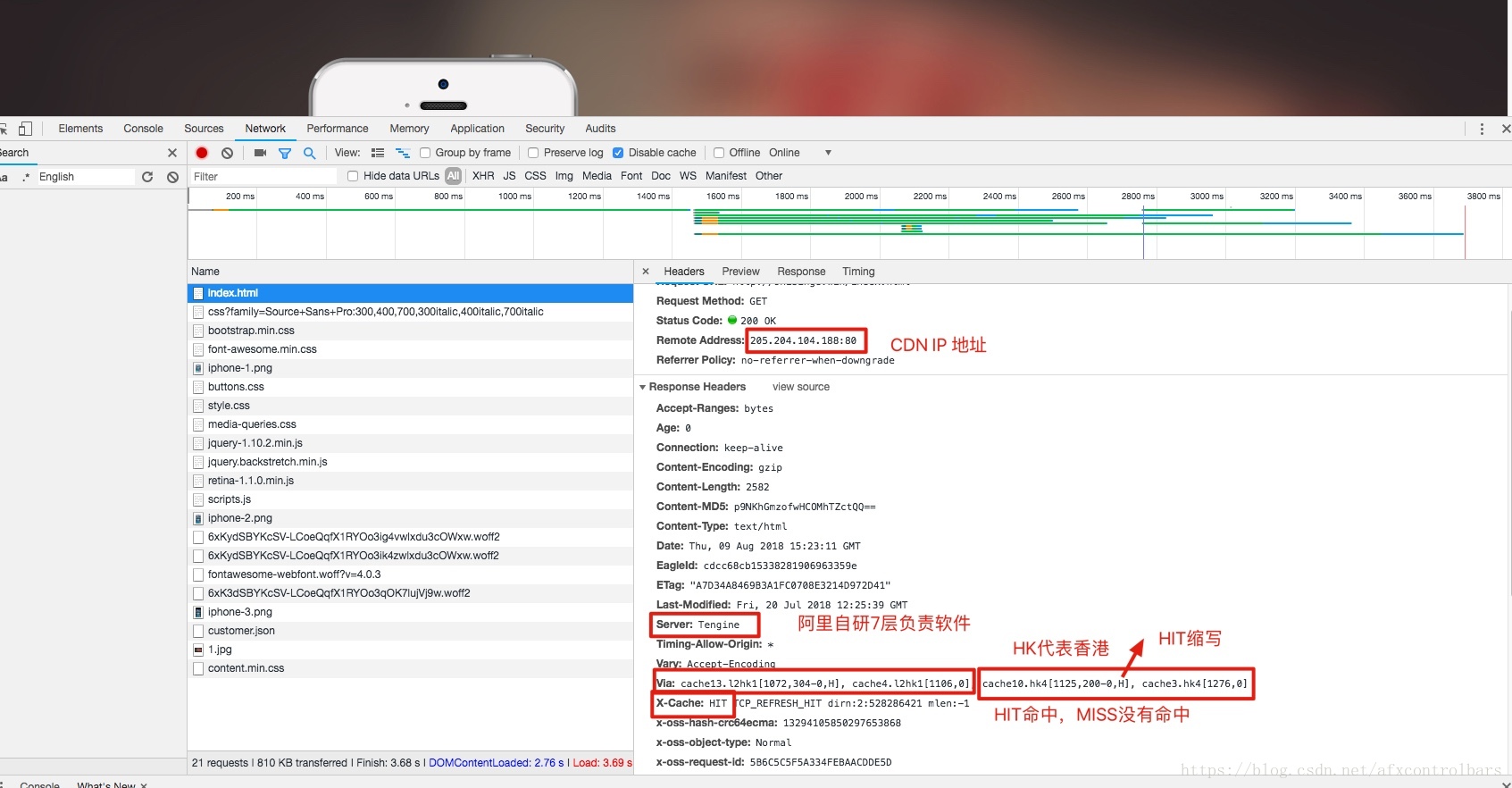
Task: Select the All filter type
Action: click(454, 176)
